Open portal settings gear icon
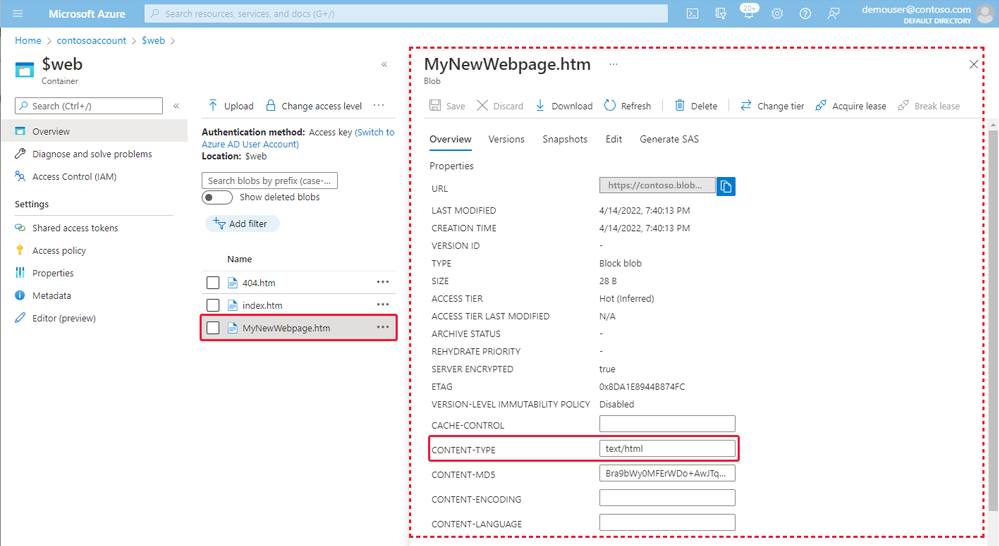 [x=777, y=13]
